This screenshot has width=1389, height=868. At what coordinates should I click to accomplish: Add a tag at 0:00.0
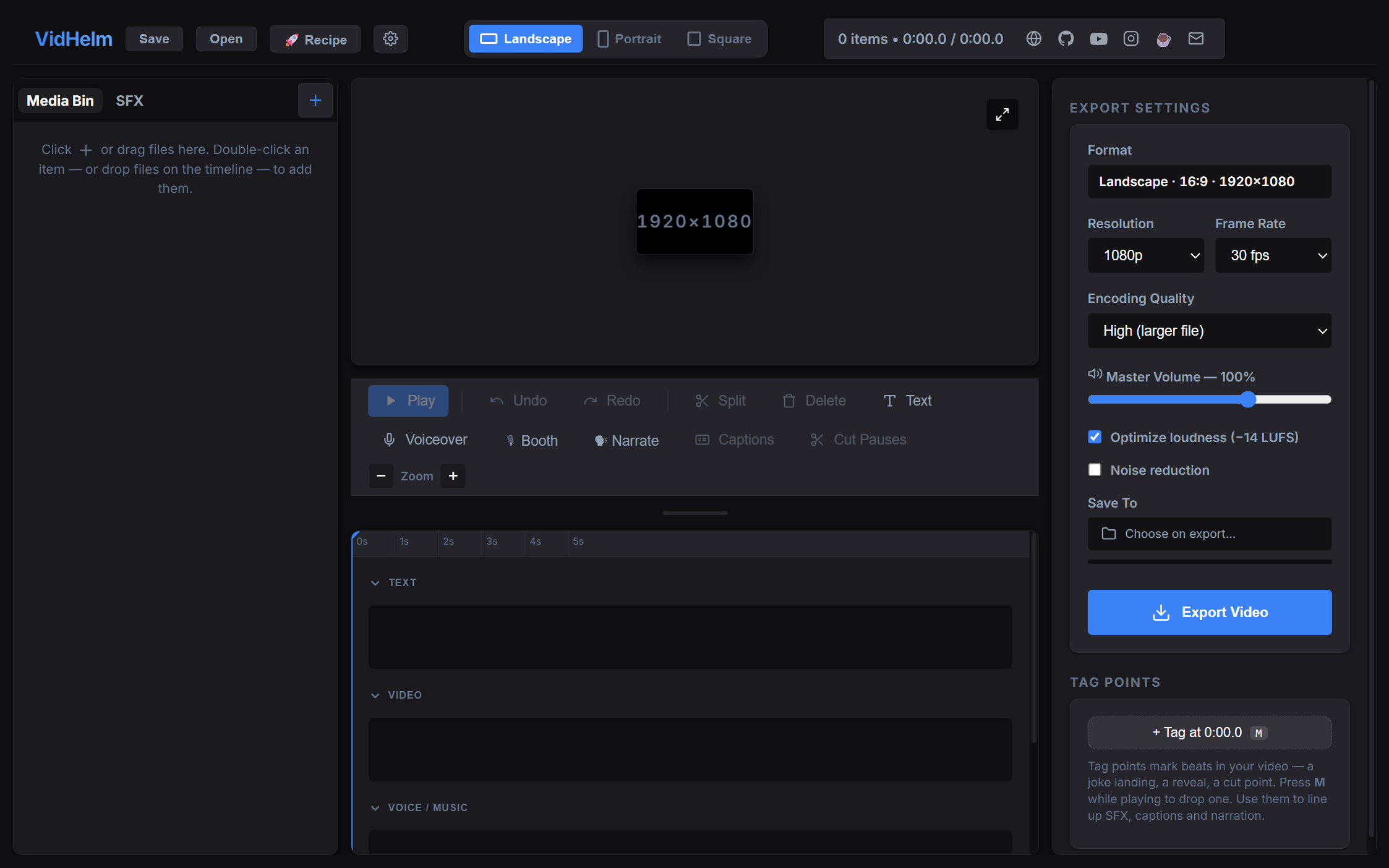[1210, 733]
